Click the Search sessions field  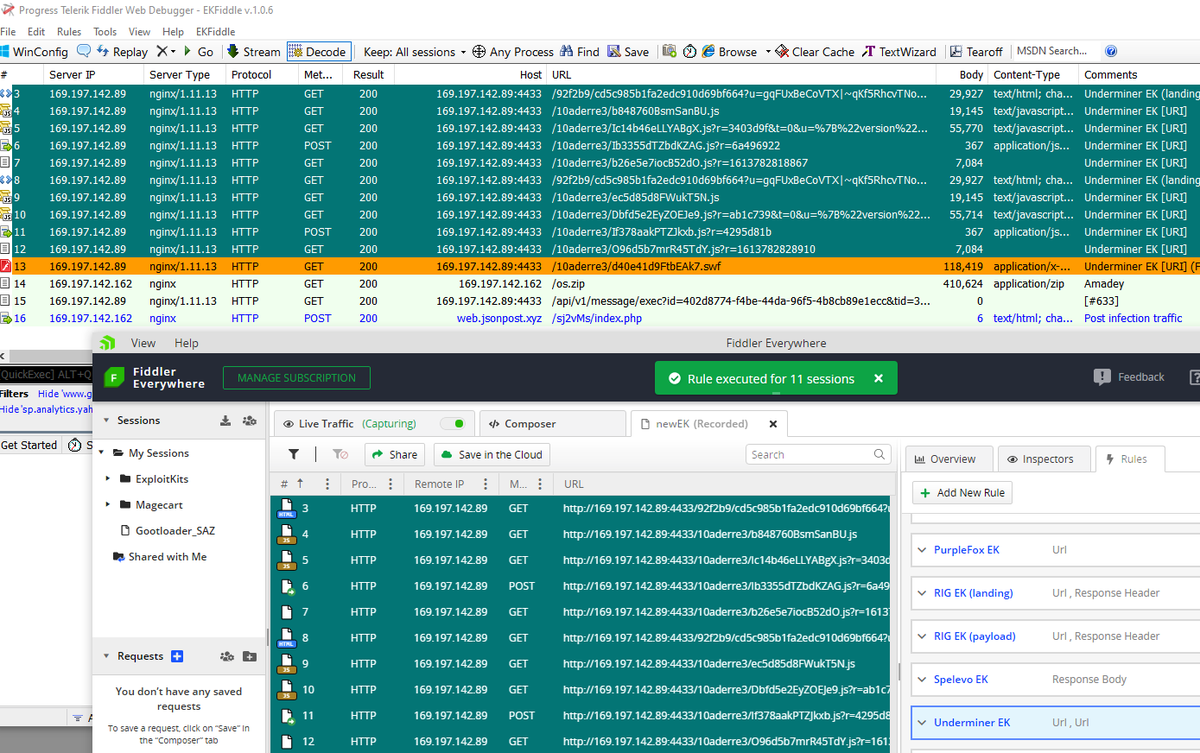point(818,454)
